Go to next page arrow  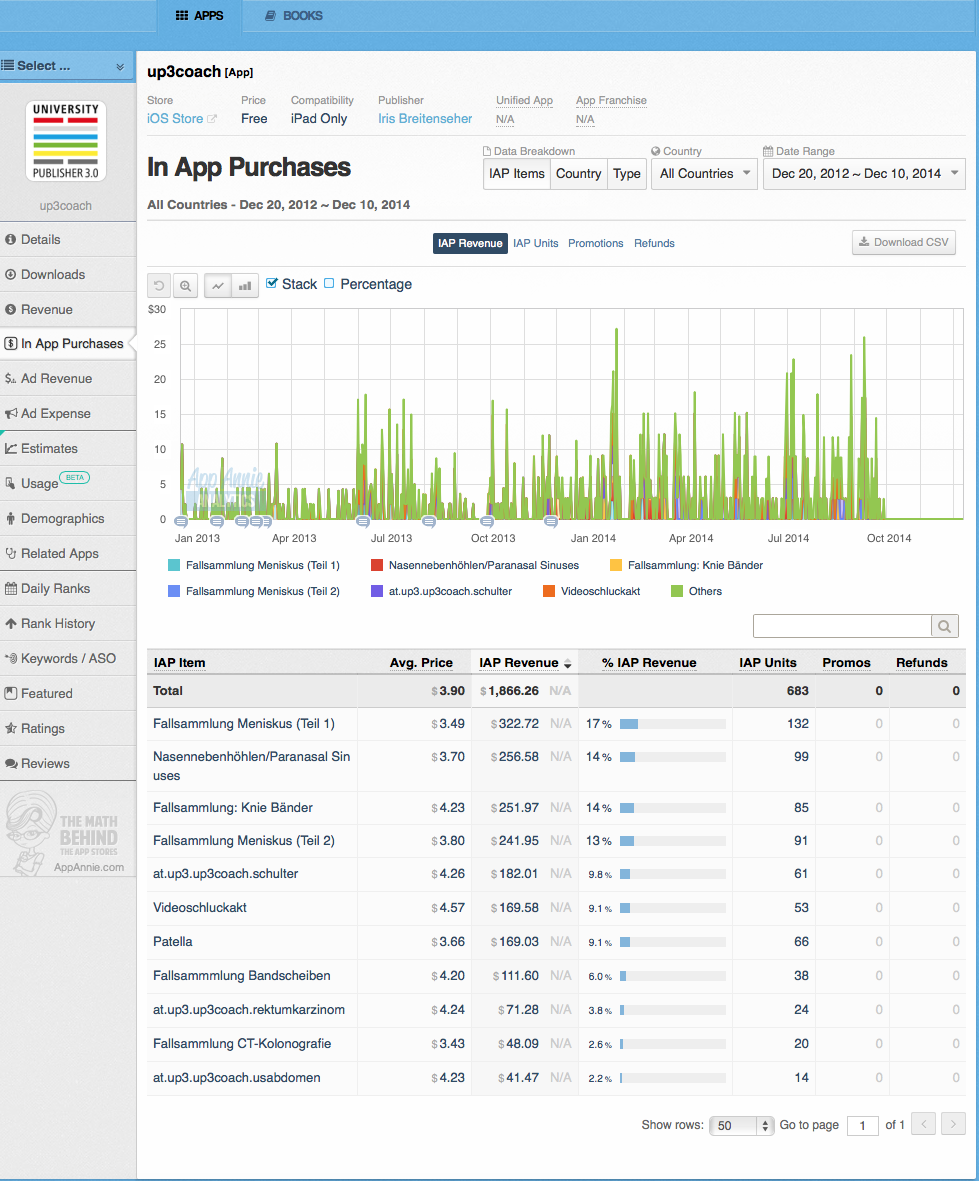(x=953, y=1125)
